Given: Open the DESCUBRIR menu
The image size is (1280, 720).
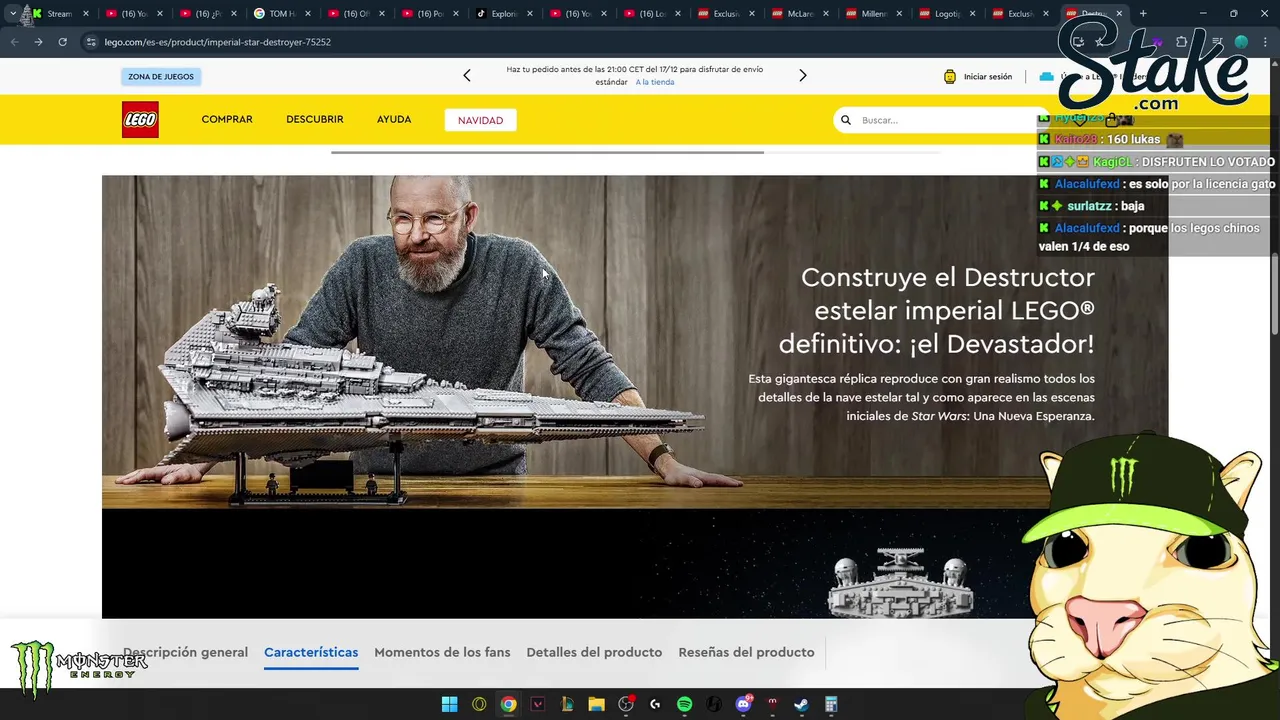Looking at the screenshot, I should 315,119.
